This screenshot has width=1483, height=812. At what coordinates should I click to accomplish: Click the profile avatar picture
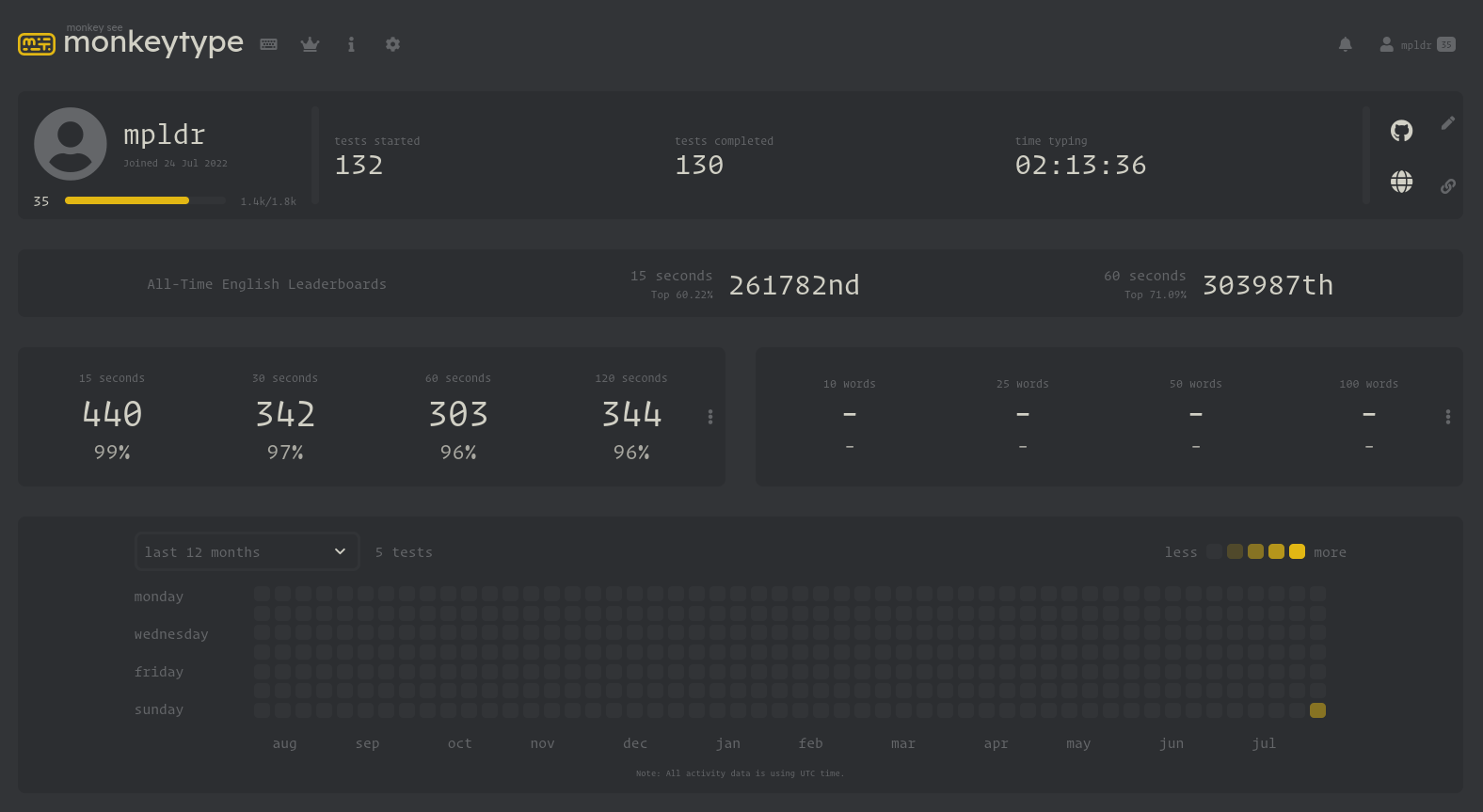[71, 144]
